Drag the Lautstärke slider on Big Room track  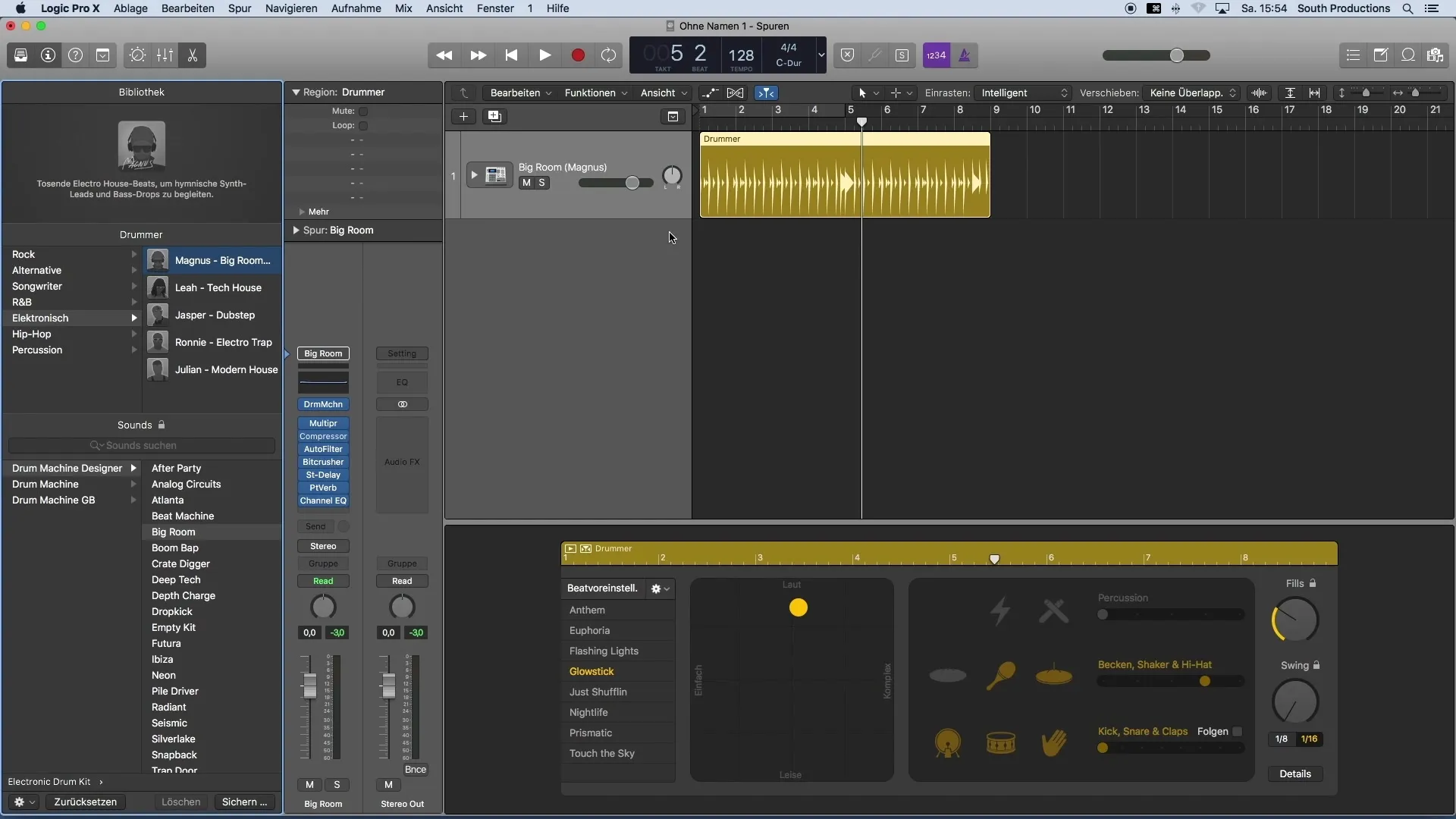click(633, 183)
